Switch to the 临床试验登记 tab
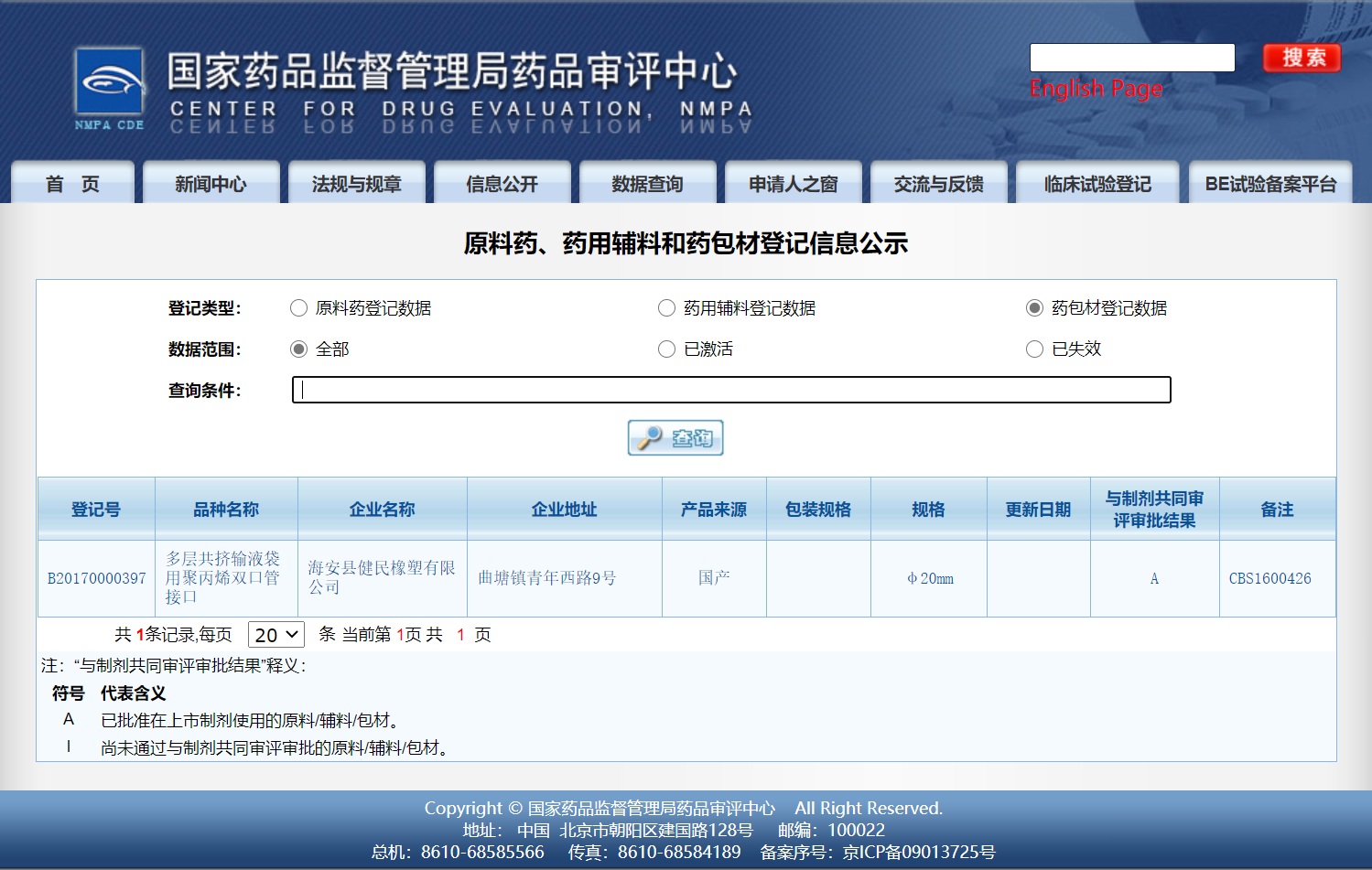The height and width of the screenshot is (870, 1372). [x=1097, y=184]
